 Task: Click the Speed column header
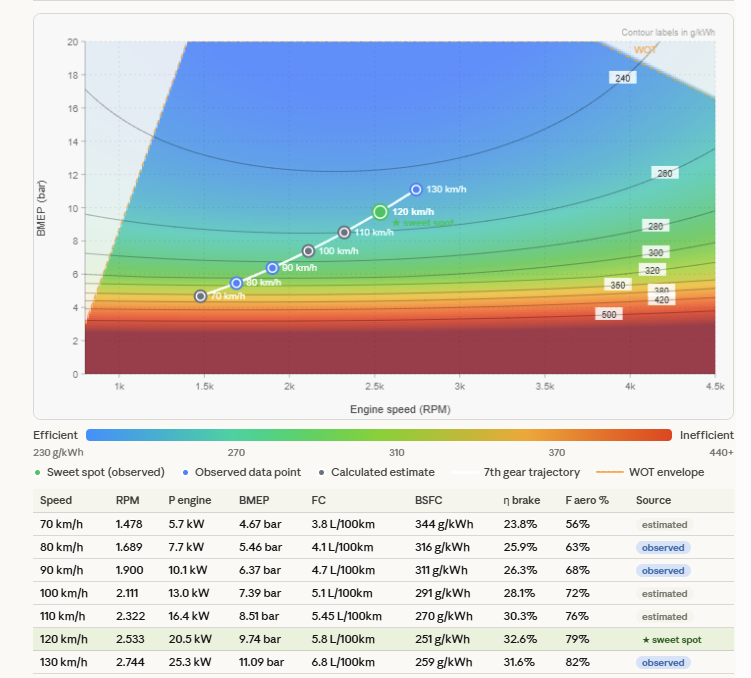(x=55, y=500)
